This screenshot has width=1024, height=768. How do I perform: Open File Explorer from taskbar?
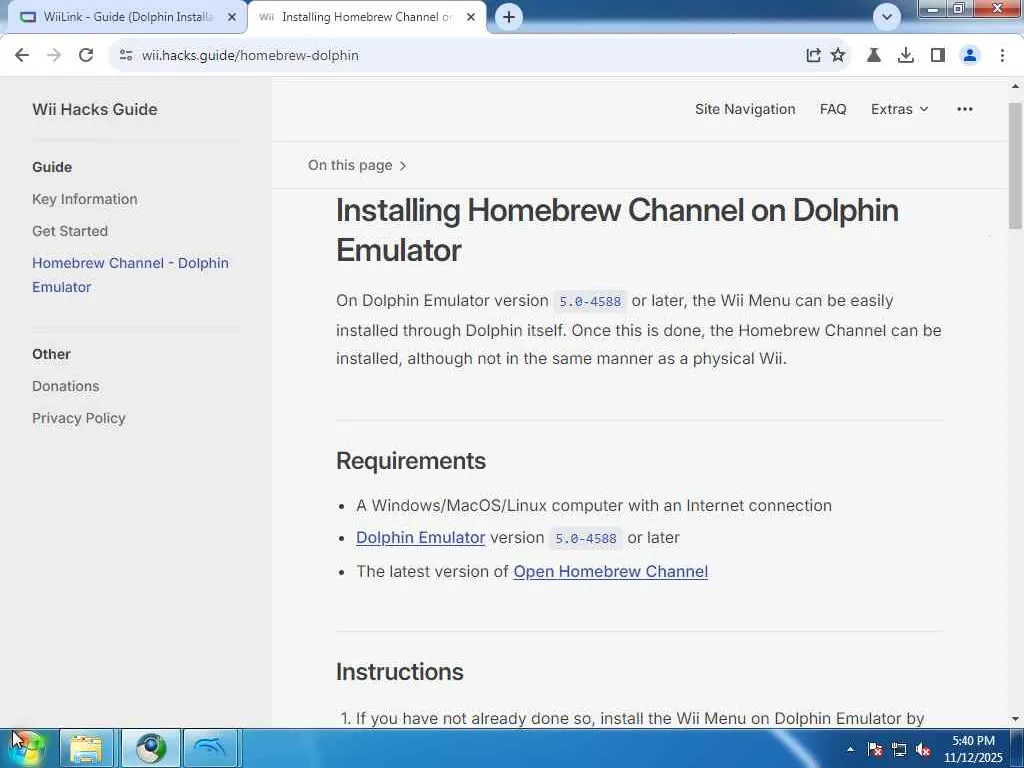pyautogui.click(x=86, y=748)
